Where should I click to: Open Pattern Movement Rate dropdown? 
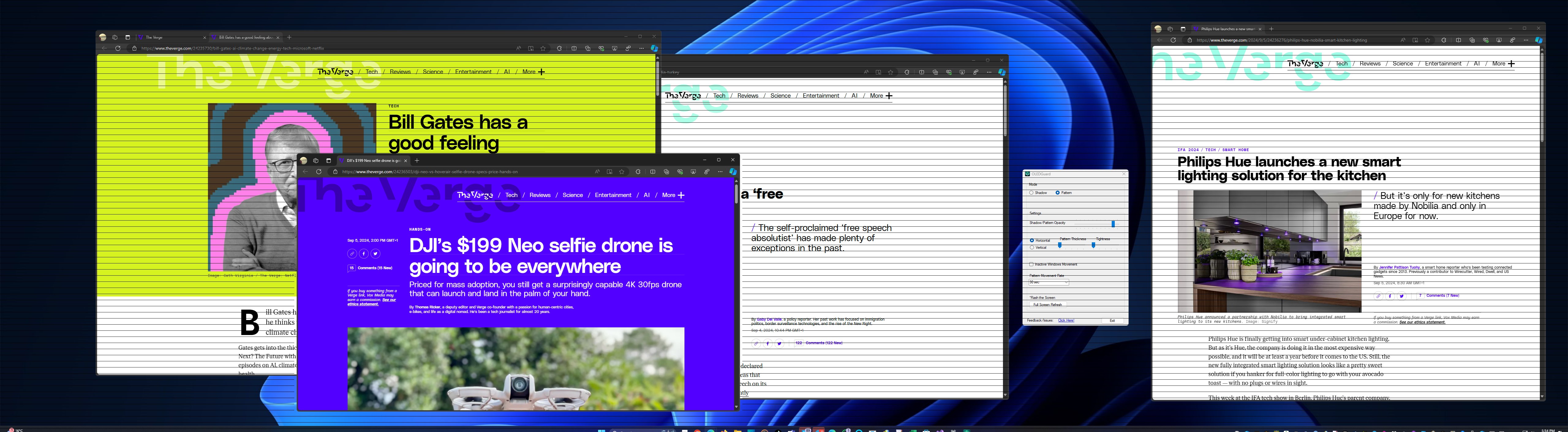pyautogui.click(x=1049, y=282)
